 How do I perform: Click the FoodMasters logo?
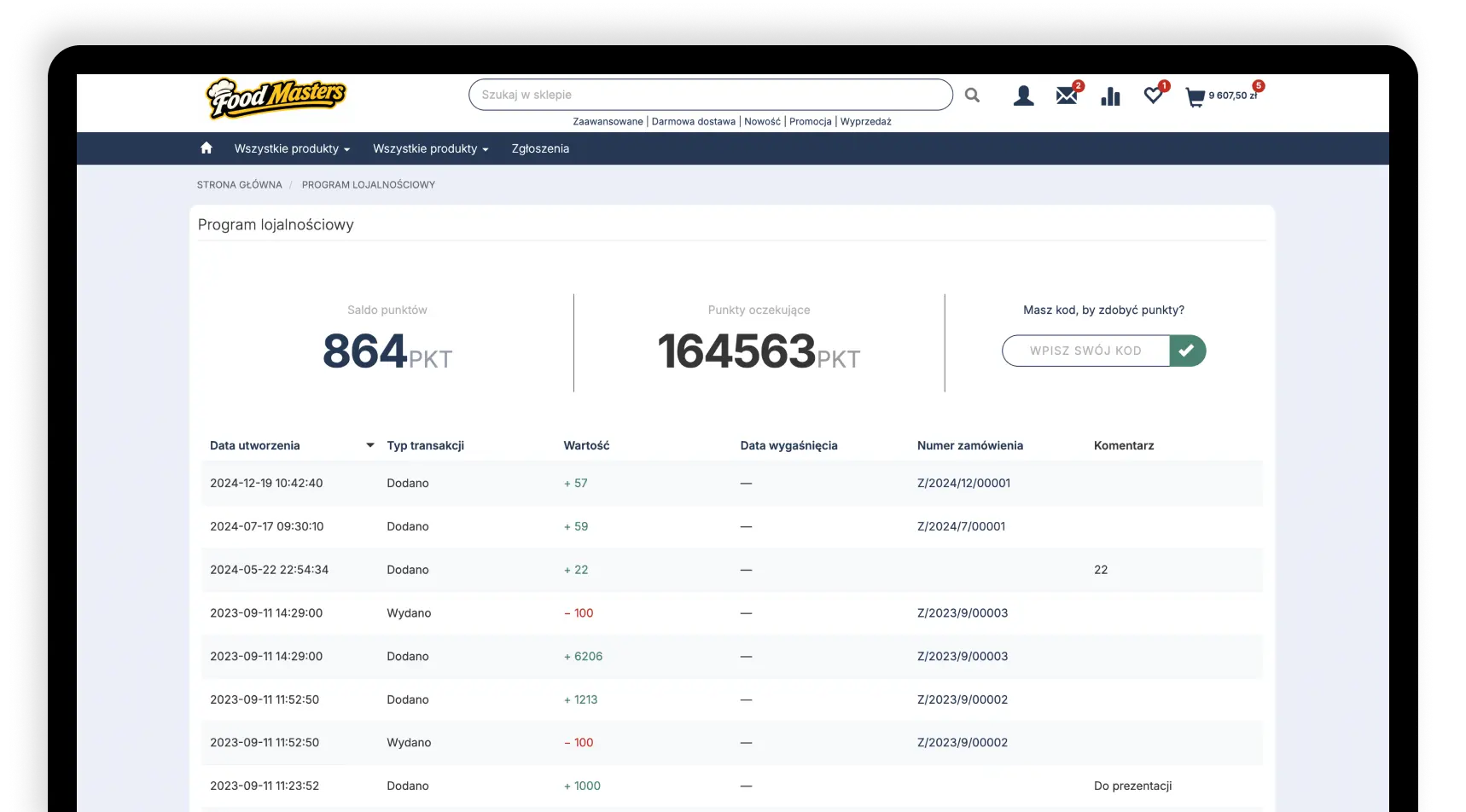276,97
